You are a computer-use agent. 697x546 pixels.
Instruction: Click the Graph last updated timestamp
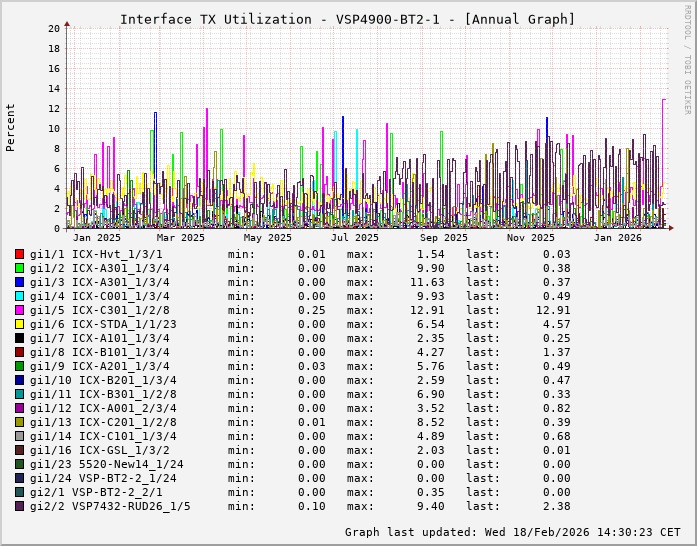(512, 532)
